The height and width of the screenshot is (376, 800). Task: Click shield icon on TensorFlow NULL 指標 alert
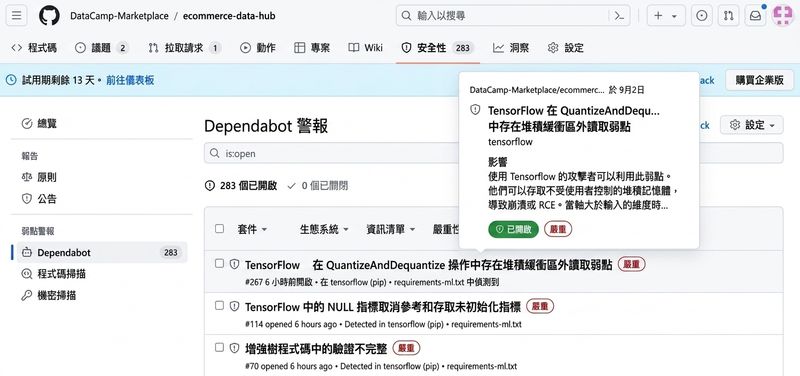(235, 306)
